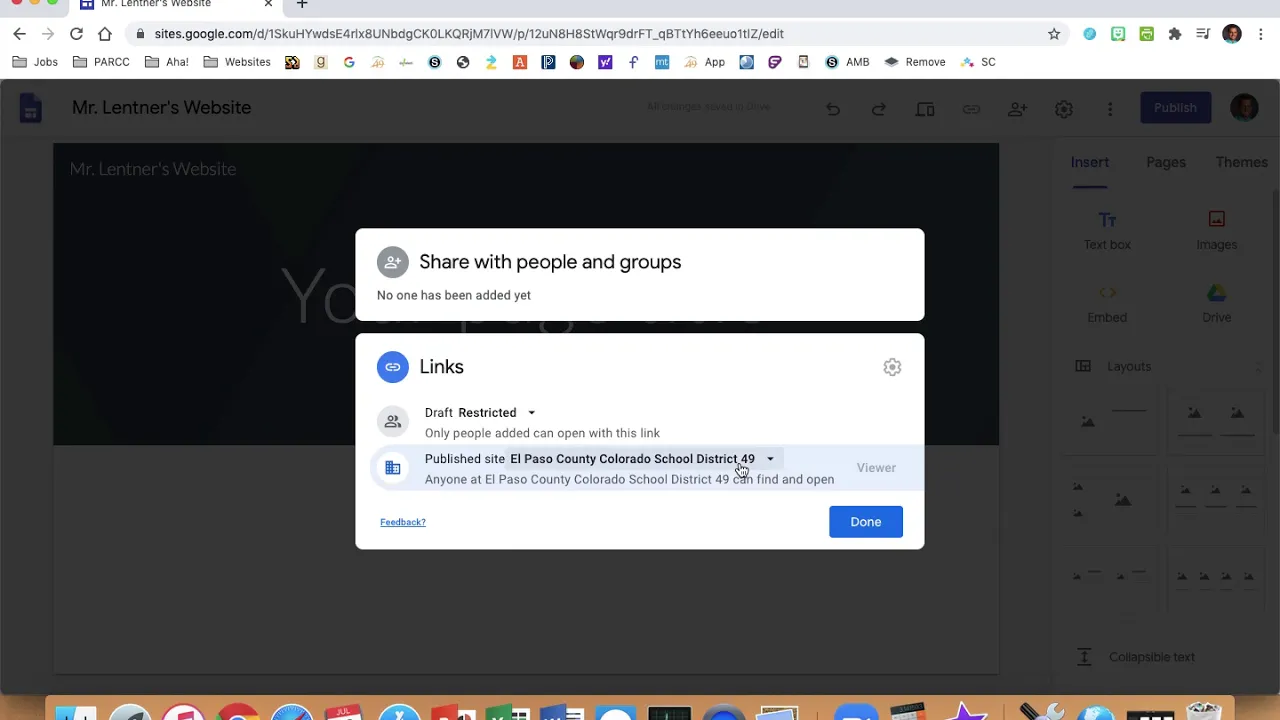Open the App bookmark
The width and height of the screenshot is (1280, 720).
(x=704, y=62)
